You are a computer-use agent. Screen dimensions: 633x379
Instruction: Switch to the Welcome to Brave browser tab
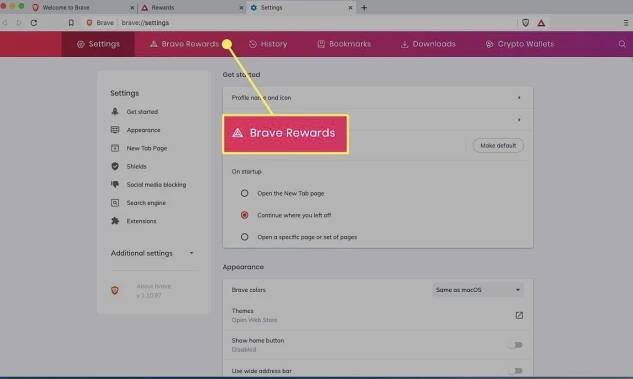pyautogui.click(x=83, y=8)
